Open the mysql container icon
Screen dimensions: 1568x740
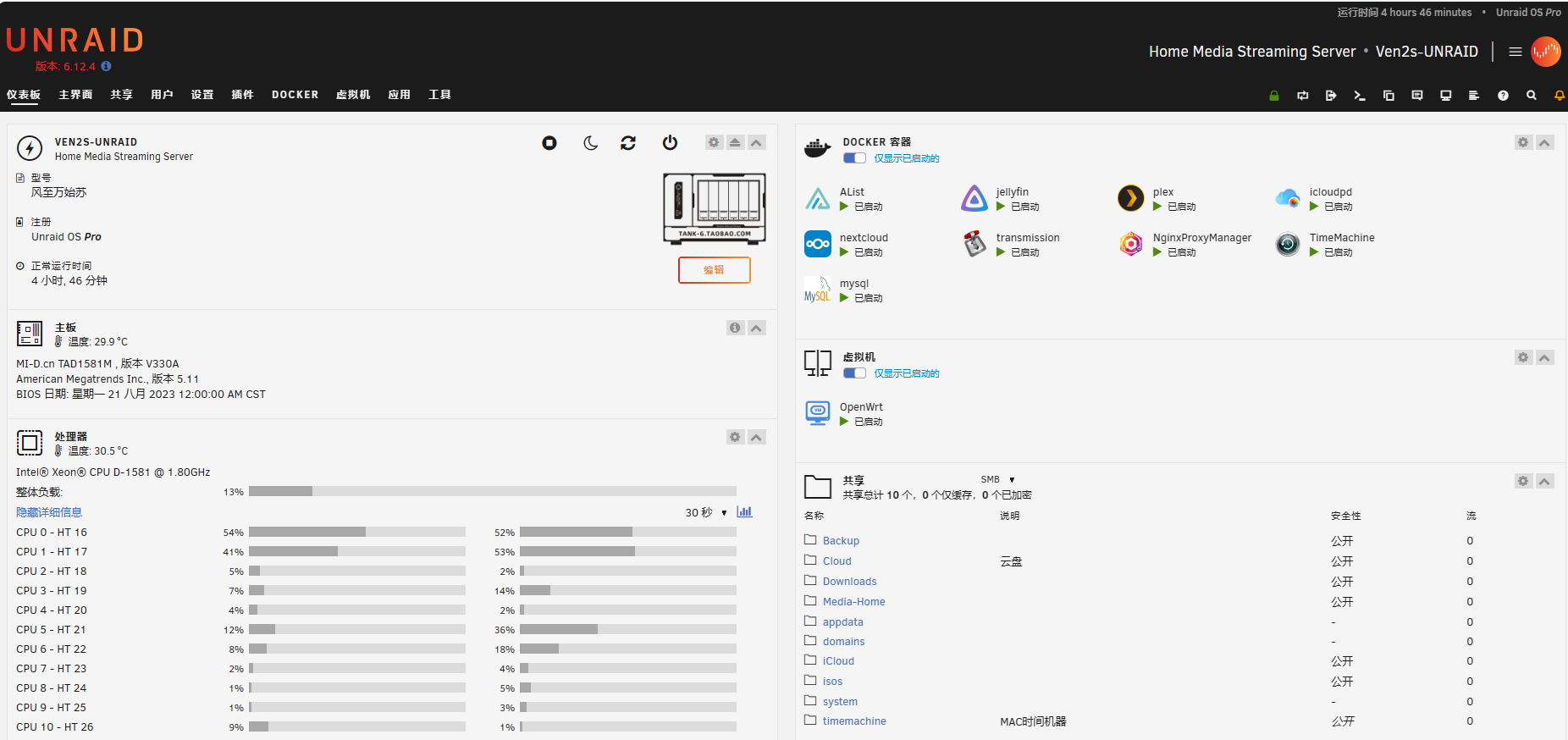click(818, 290)
